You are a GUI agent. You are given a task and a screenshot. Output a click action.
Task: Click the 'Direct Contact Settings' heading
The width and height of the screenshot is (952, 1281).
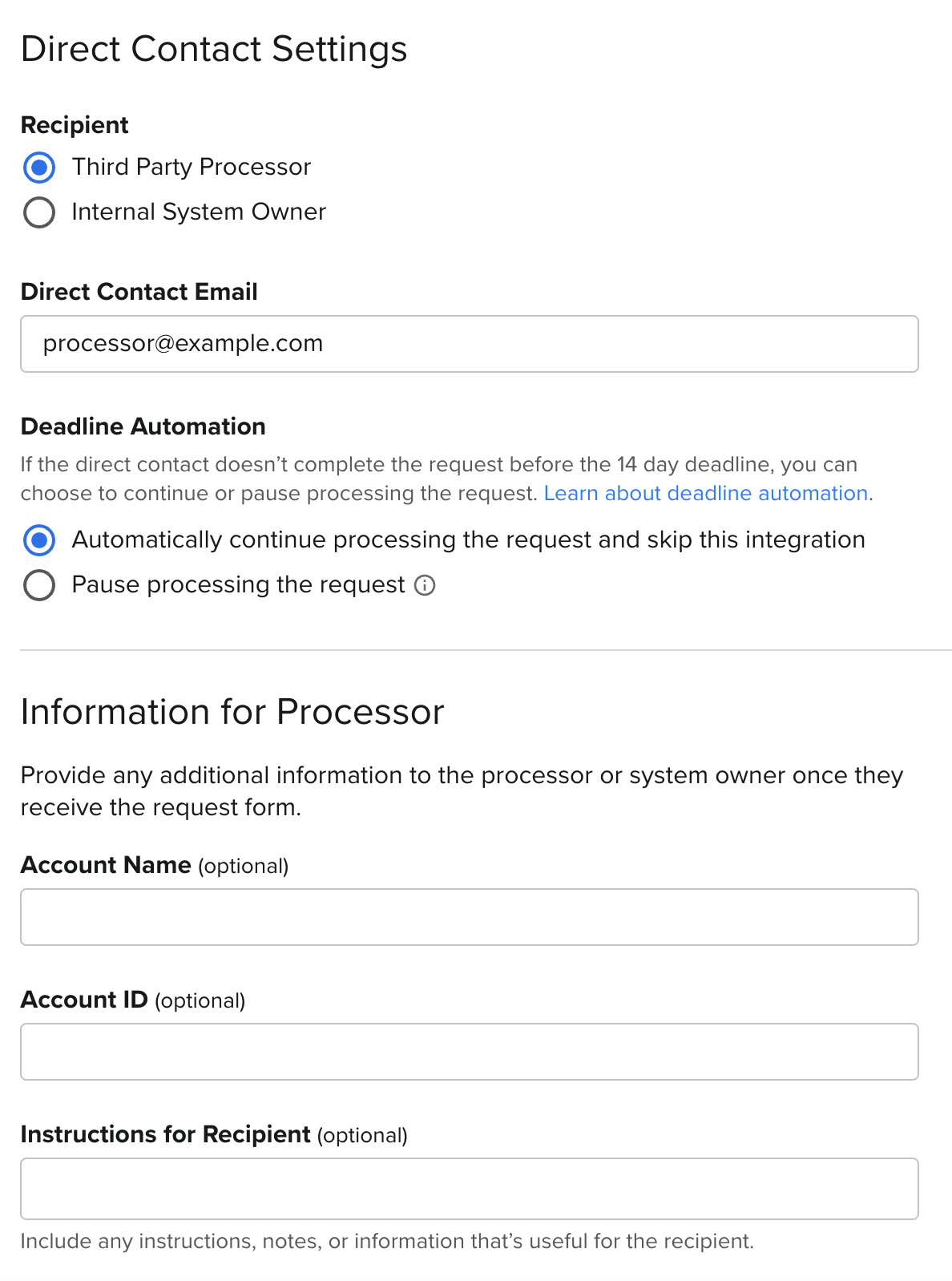(214, 49)
